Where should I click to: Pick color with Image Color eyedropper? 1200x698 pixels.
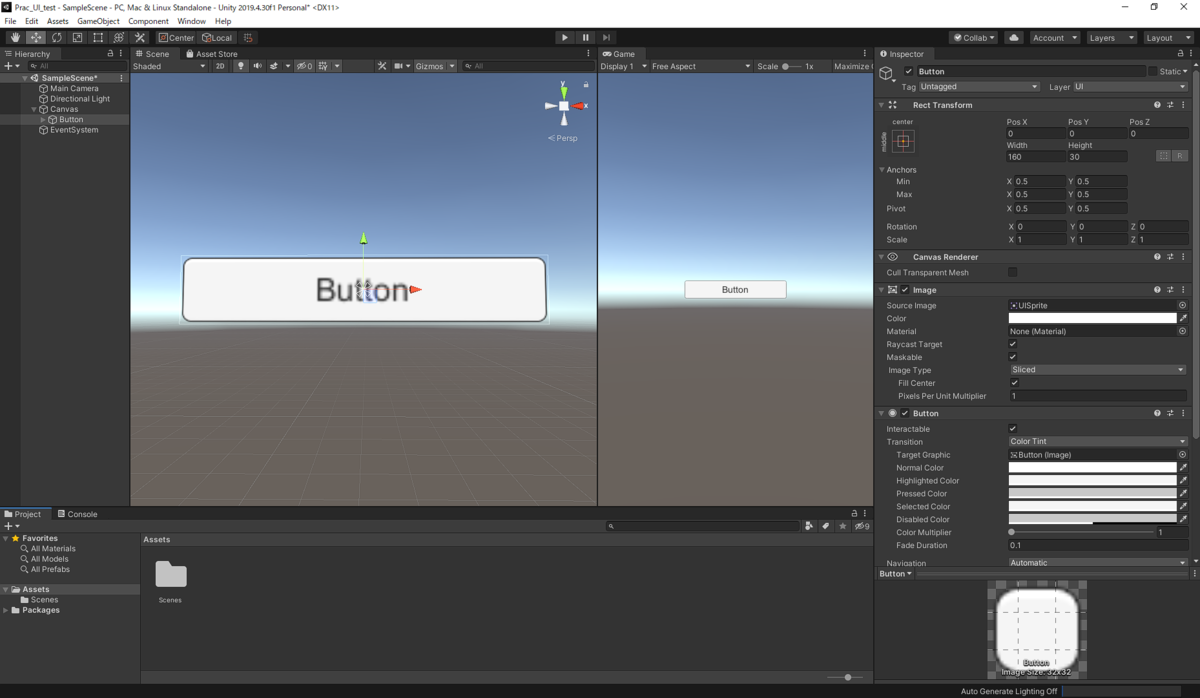tap(1183, 318)
